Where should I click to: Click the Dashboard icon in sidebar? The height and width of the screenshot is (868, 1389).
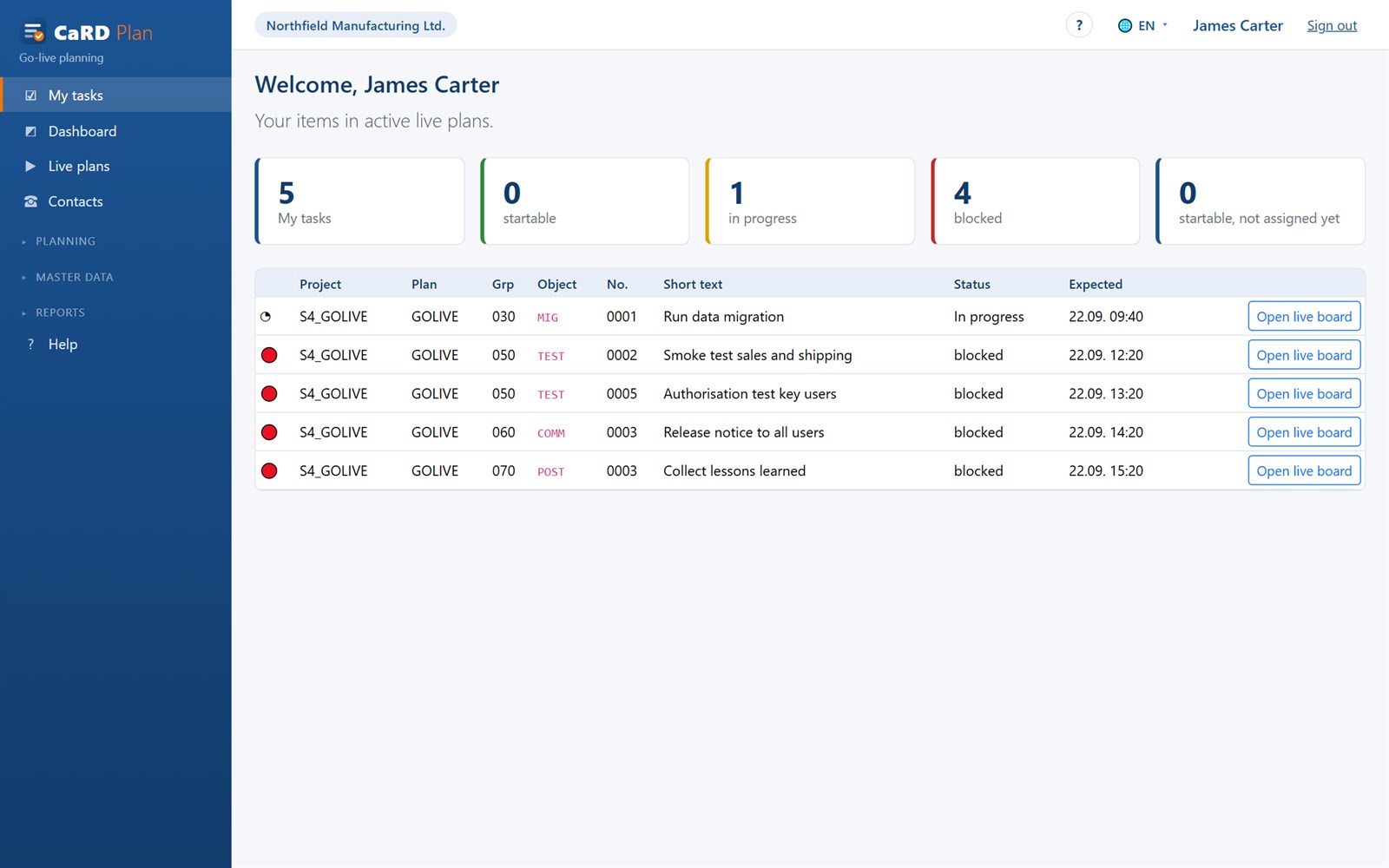coord(31,131)
